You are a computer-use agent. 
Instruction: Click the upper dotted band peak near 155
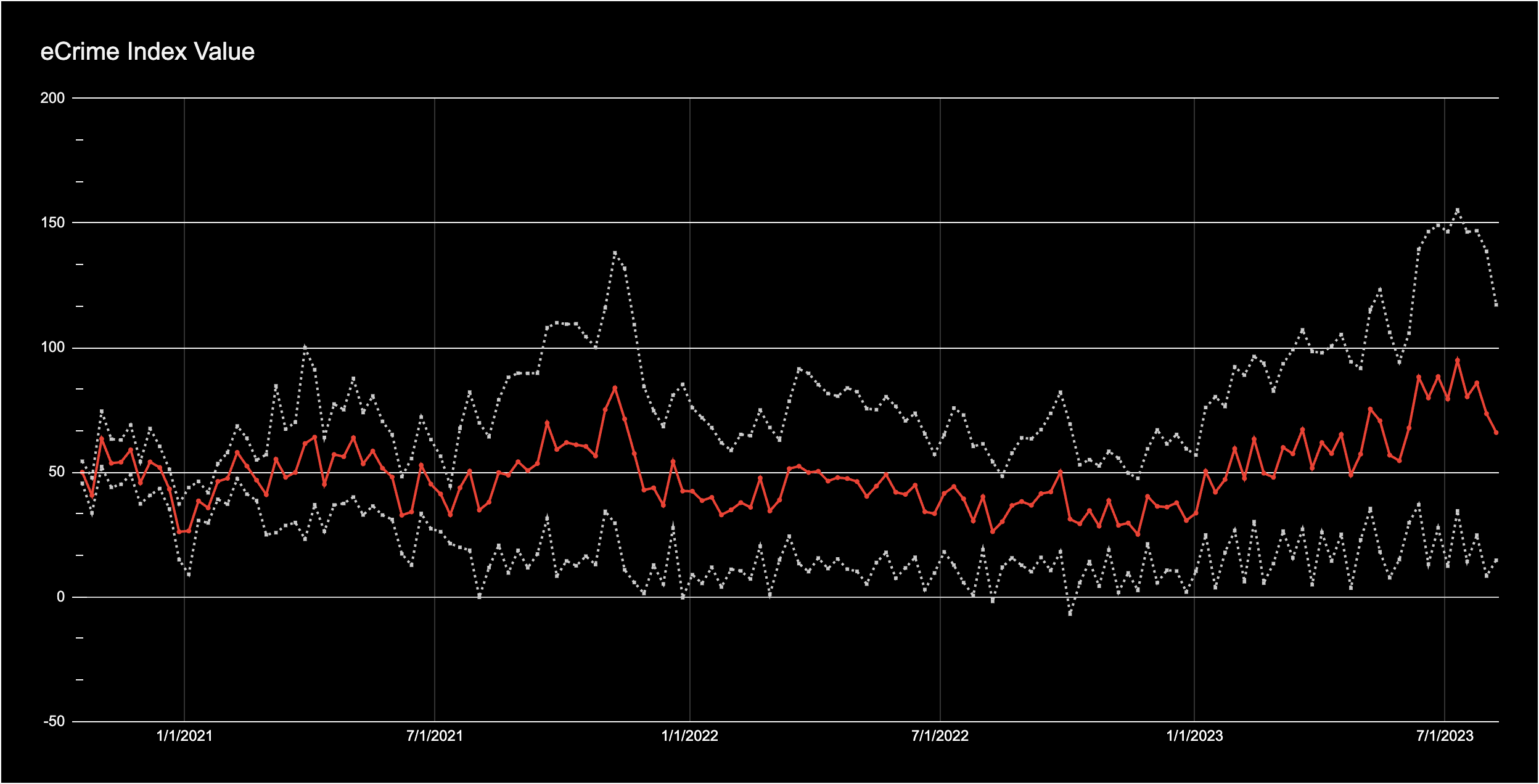pyautogui.click(x=1458, y=210)
